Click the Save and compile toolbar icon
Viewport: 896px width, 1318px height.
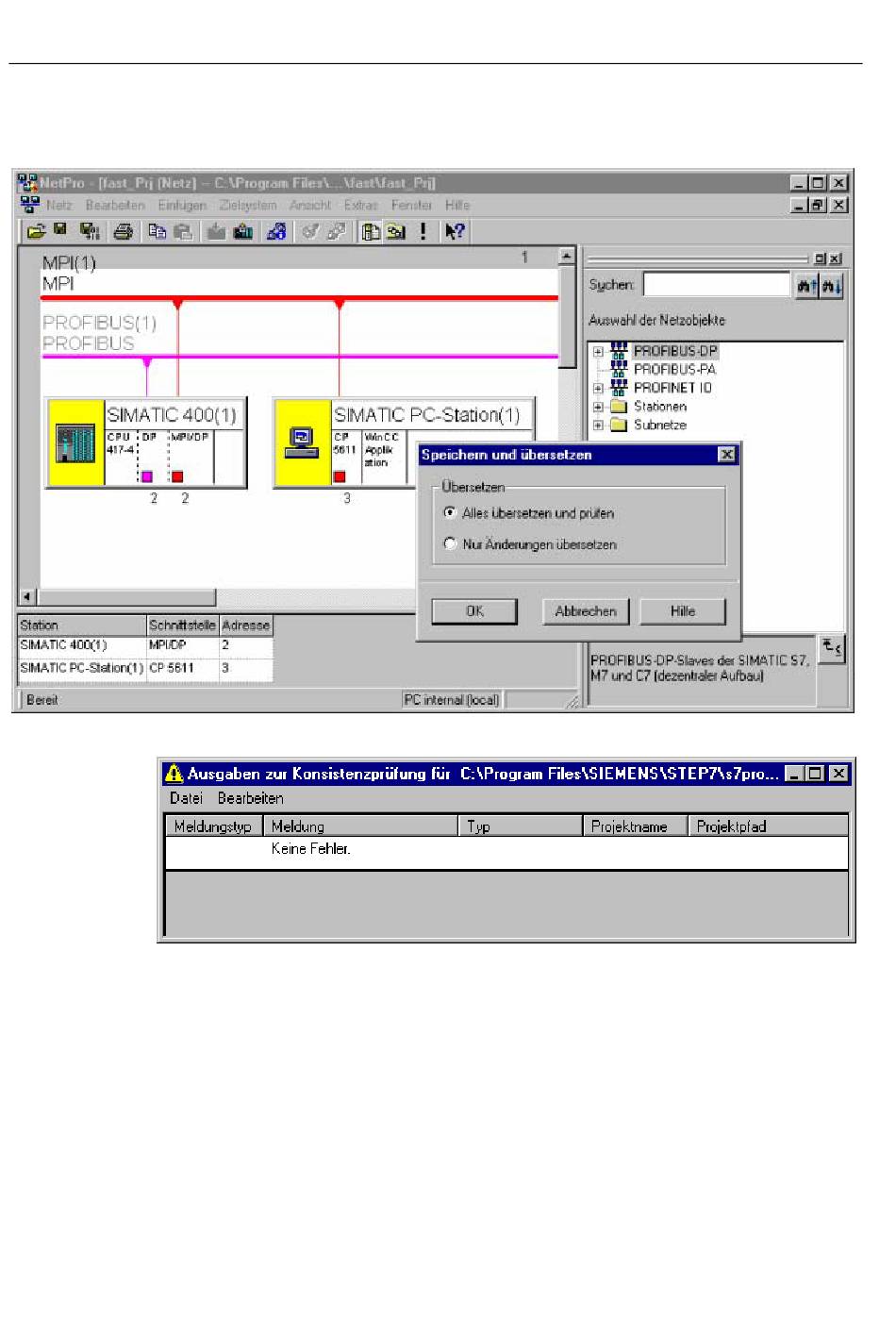point(90,231)
